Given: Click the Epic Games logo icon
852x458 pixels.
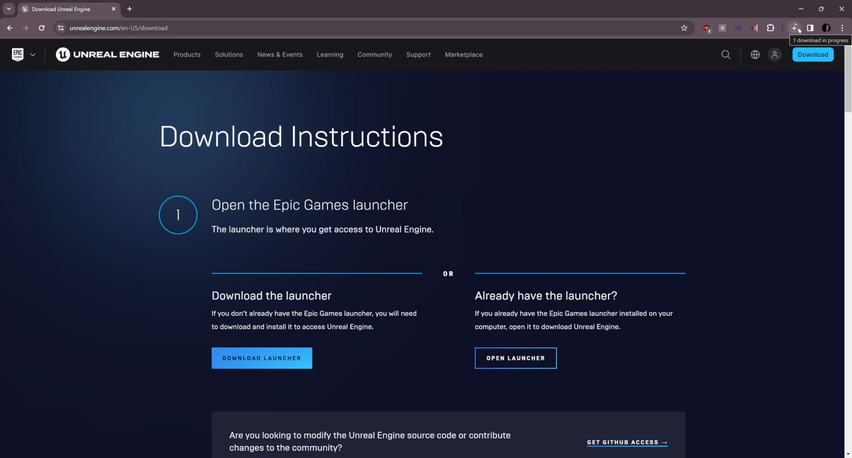Looking at the screenshot, I should pos(17,54).
